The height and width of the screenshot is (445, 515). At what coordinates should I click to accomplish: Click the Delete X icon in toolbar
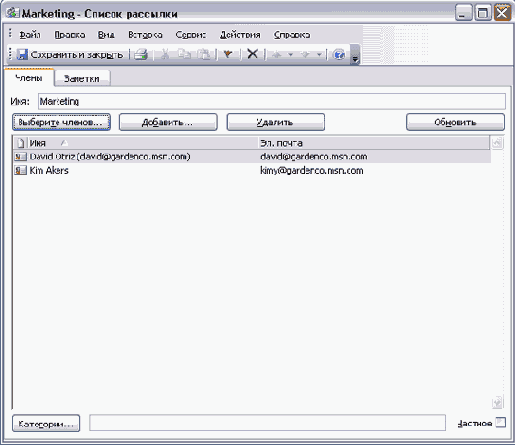253,54
